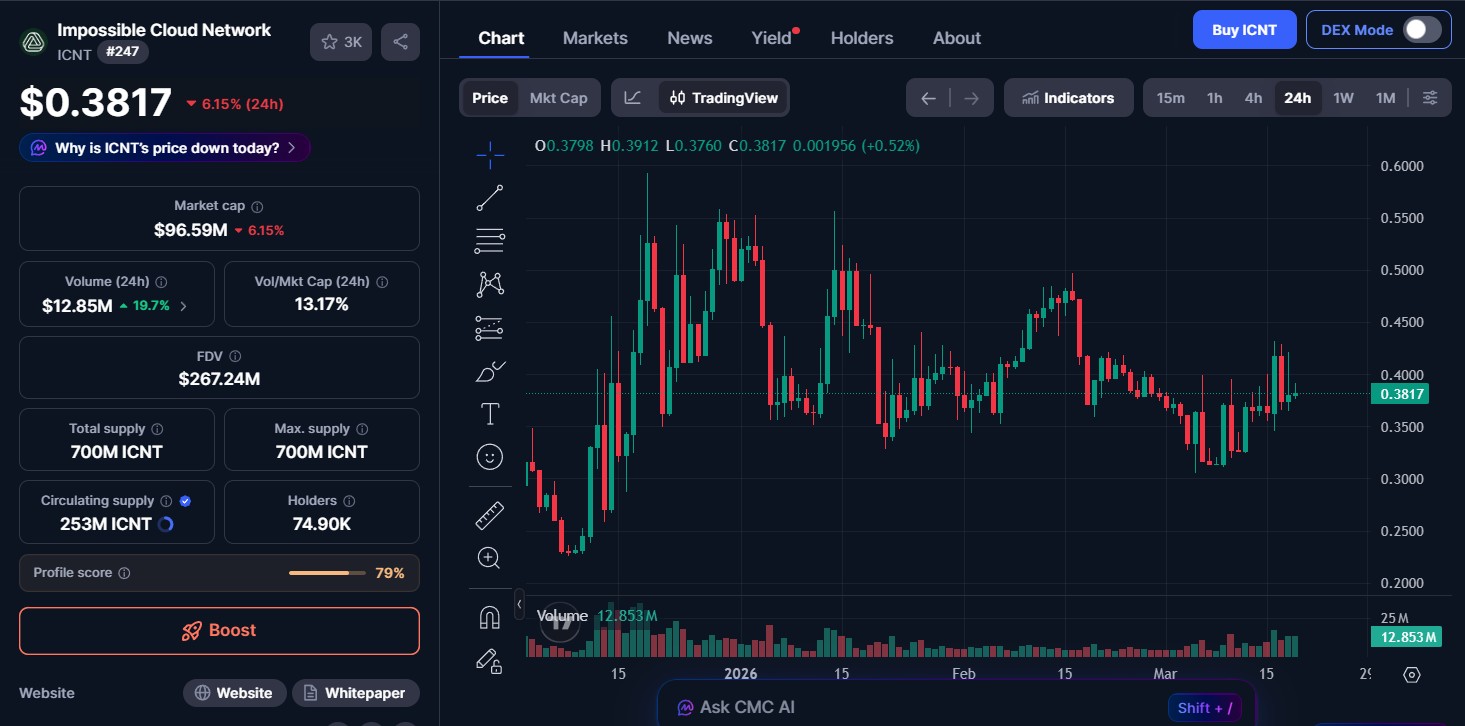Viewport: 1465px width, 726px height.
Task: Open the Whitepaper link
Action: coord(355,692)
